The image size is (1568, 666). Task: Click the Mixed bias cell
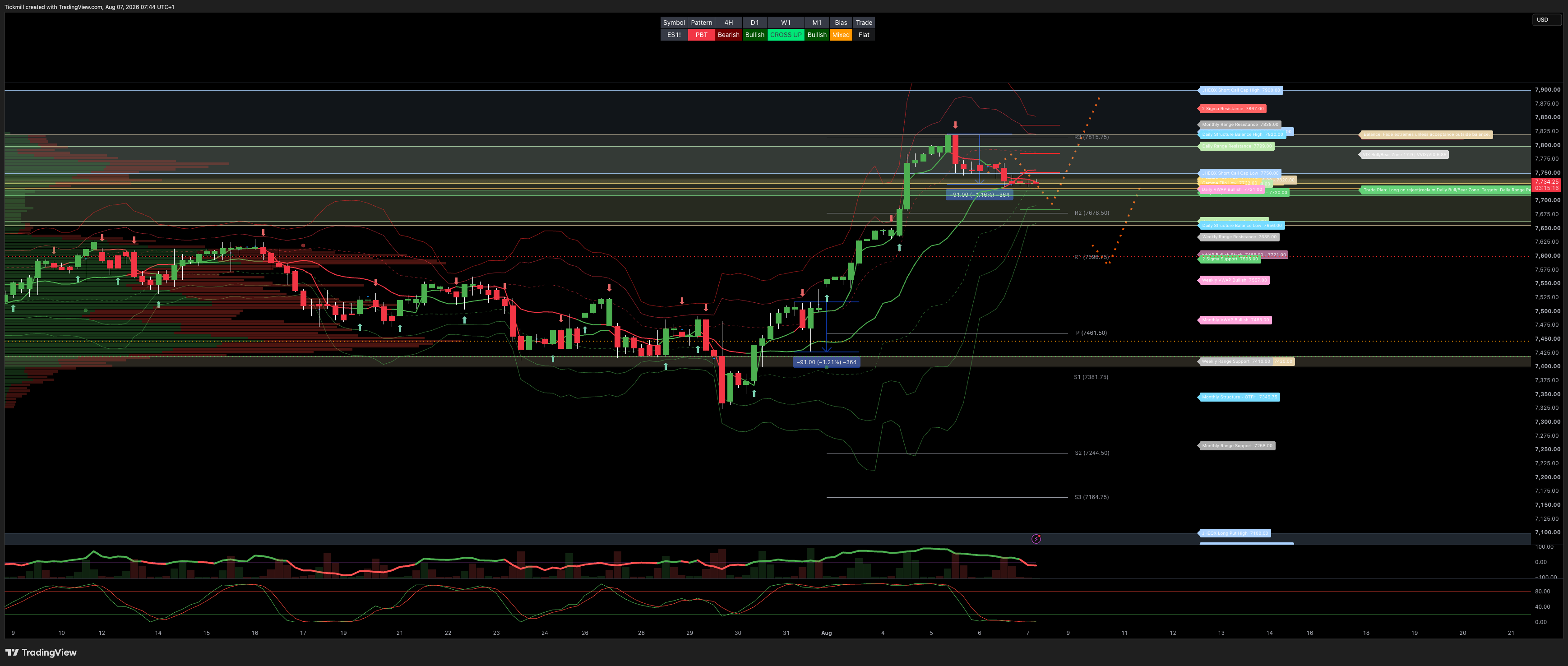[841, 35]
